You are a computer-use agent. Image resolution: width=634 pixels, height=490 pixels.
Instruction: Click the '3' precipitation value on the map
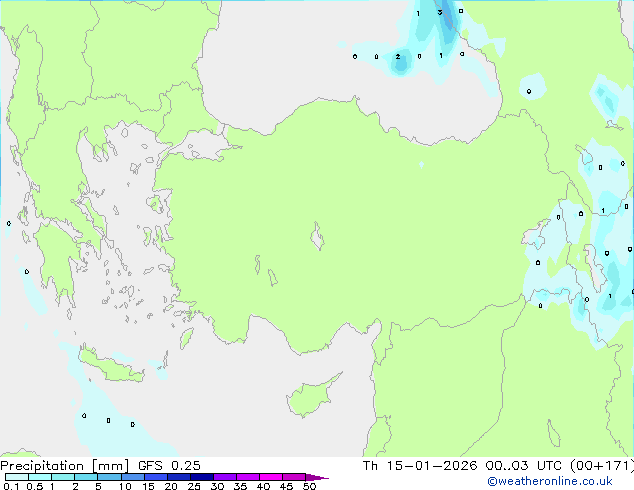440,13
